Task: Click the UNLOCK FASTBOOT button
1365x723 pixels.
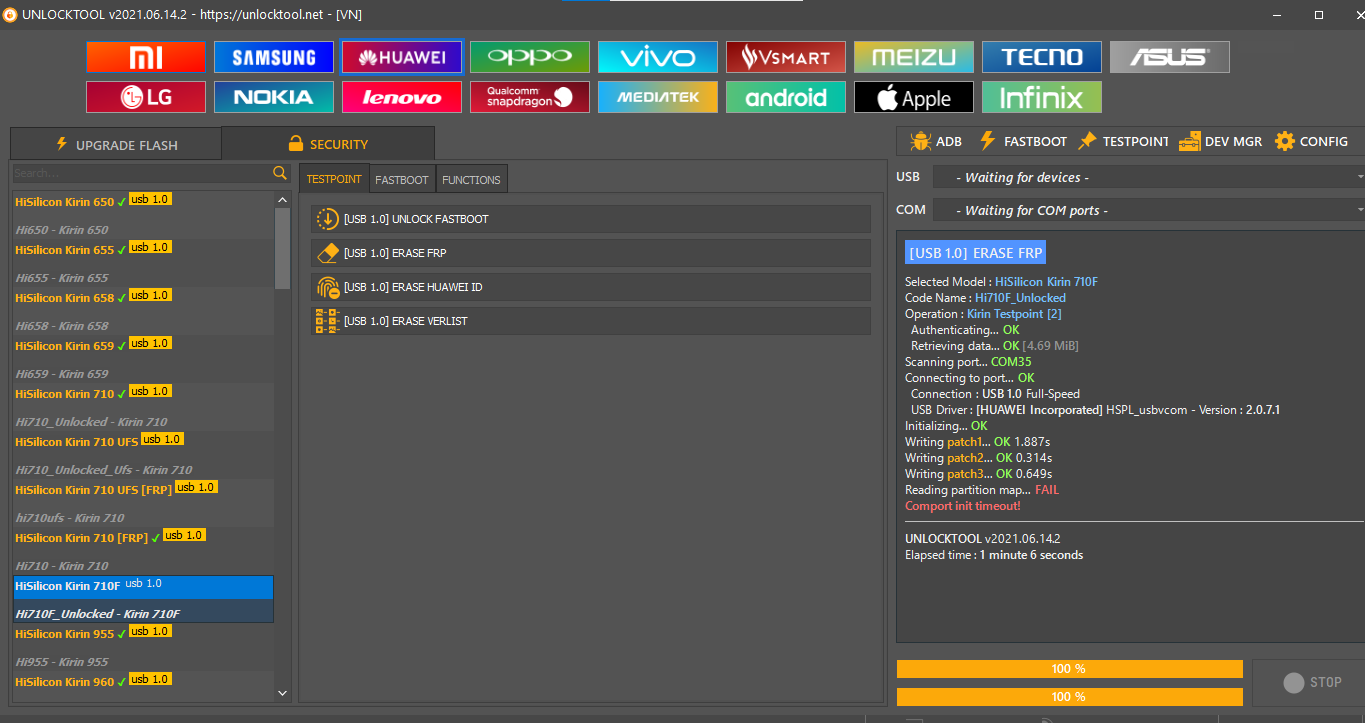Action: (590, 219)
